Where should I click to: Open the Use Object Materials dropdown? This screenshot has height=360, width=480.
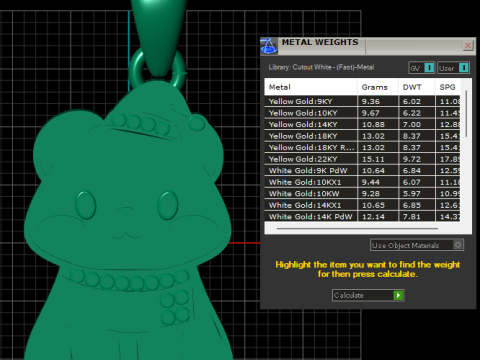click(417, 245)
